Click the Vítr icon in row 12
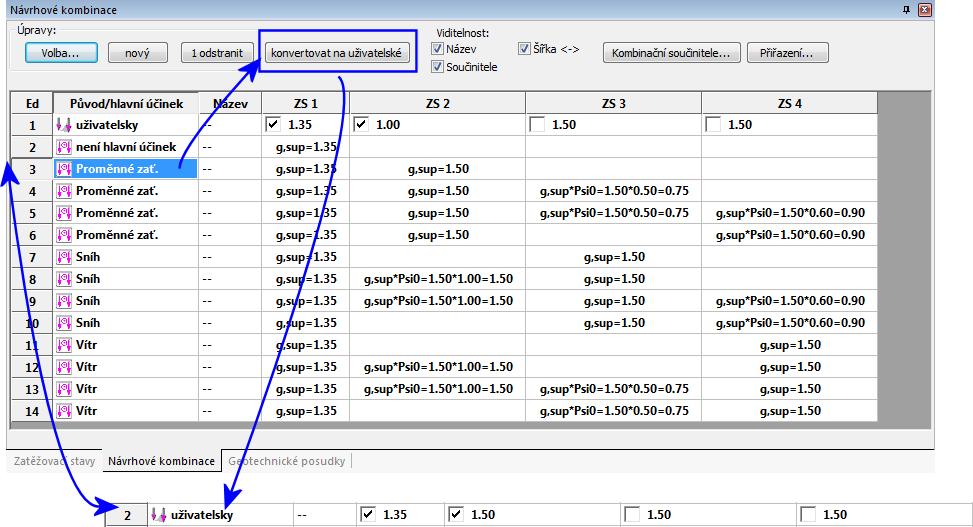The height and width of the screenshot is (527, 973). click(64, 367)
